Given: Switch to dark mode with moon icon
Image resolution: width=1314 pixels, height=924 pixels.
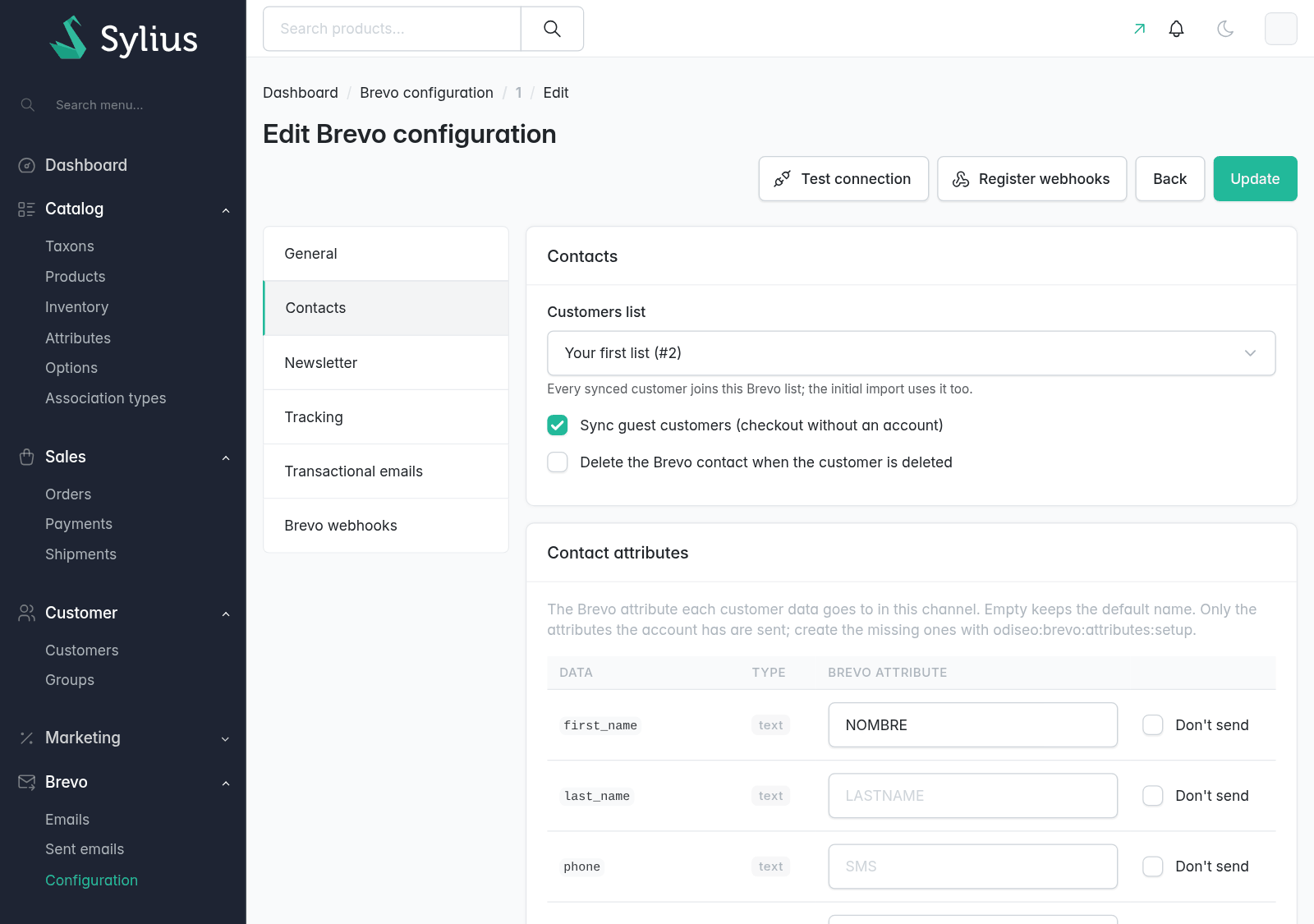Looking at the screenshot, I should tap(1225, 29).
